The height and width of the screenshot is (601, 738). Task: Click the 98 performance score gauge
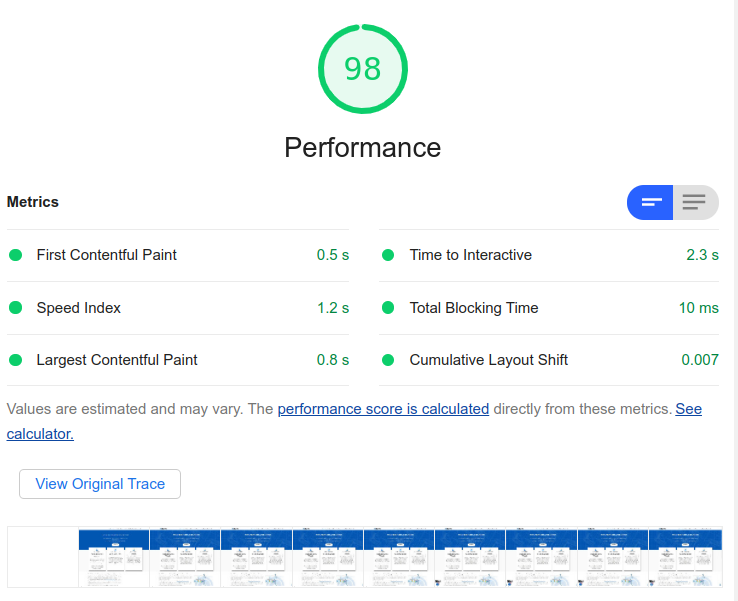[x=362, y=69]
